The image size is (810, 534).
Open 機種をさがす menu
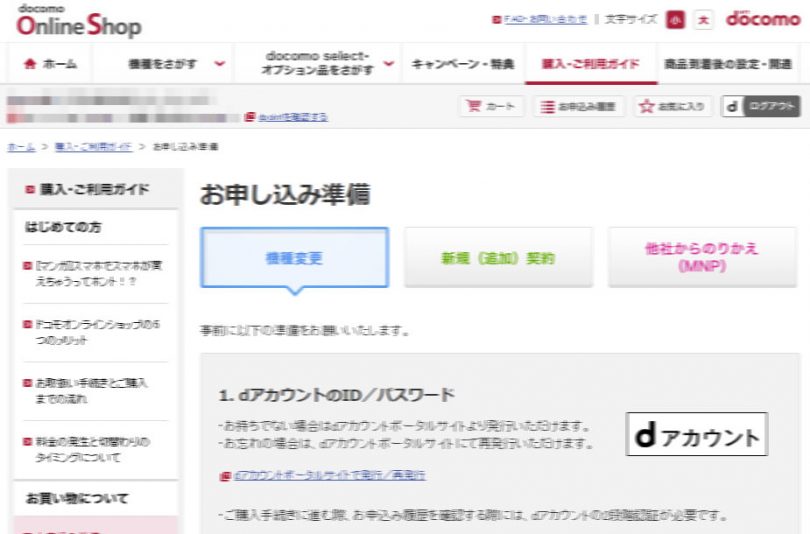tap(162, 64)
